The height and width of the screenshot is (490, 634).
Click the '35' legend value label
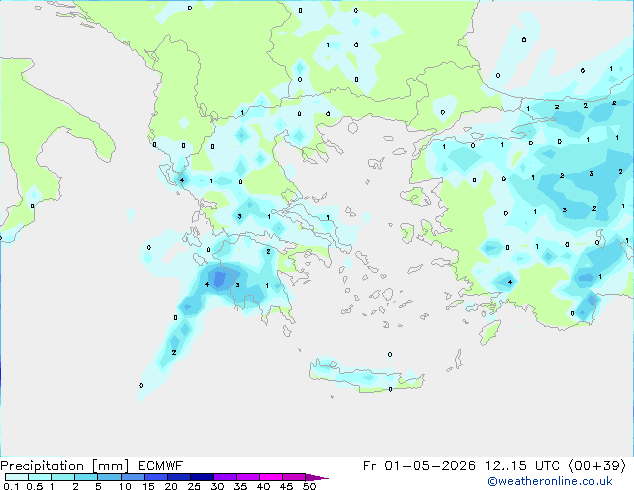point(240,486)
